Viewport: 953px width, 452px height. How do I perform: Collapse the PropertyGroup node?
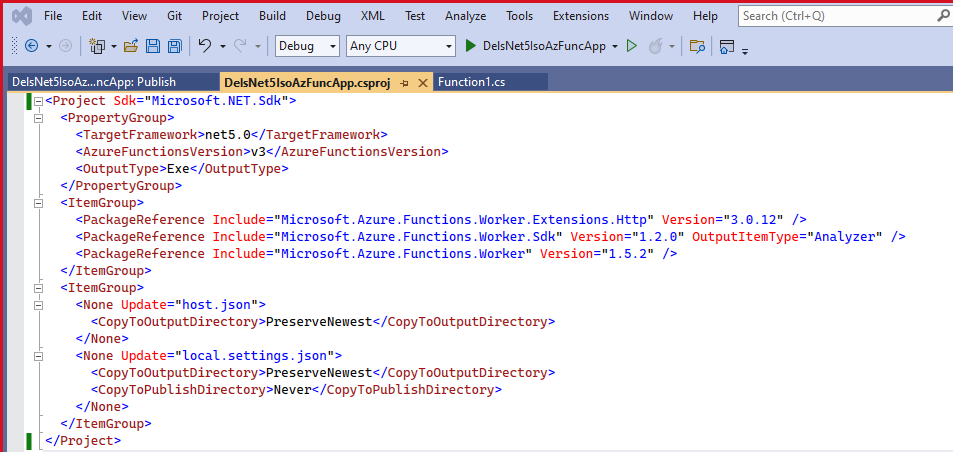point(38,118)
